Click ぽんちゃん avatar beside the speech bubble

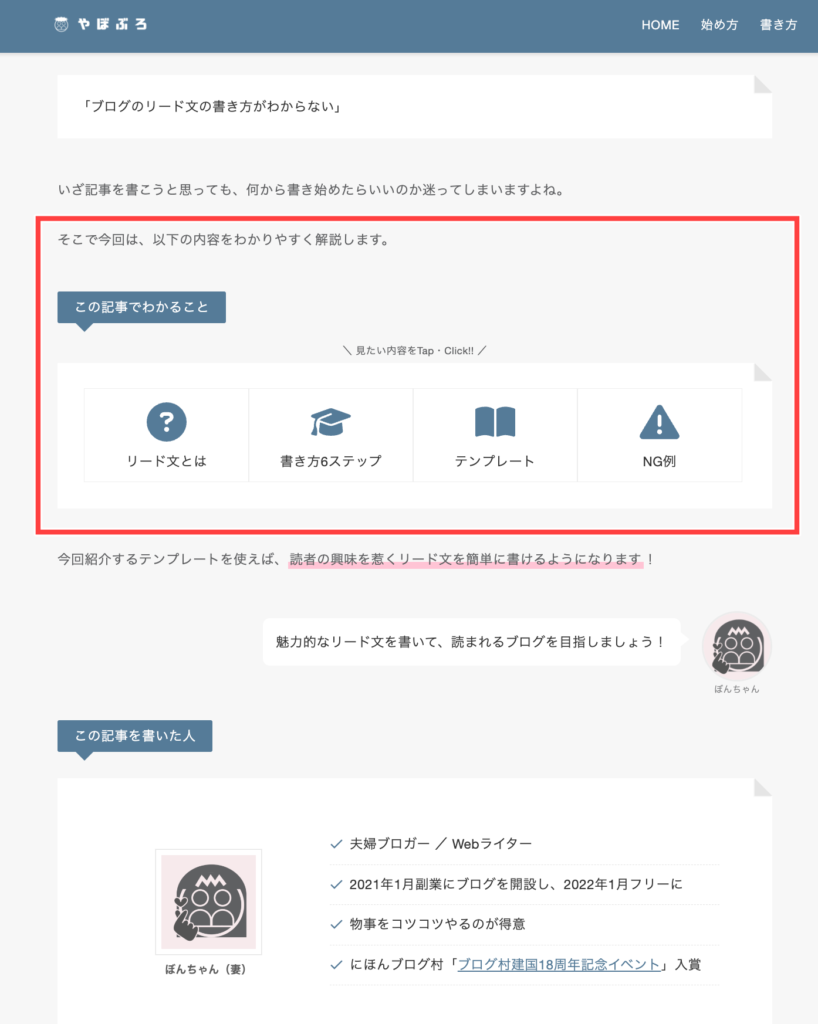click(737, 646)
